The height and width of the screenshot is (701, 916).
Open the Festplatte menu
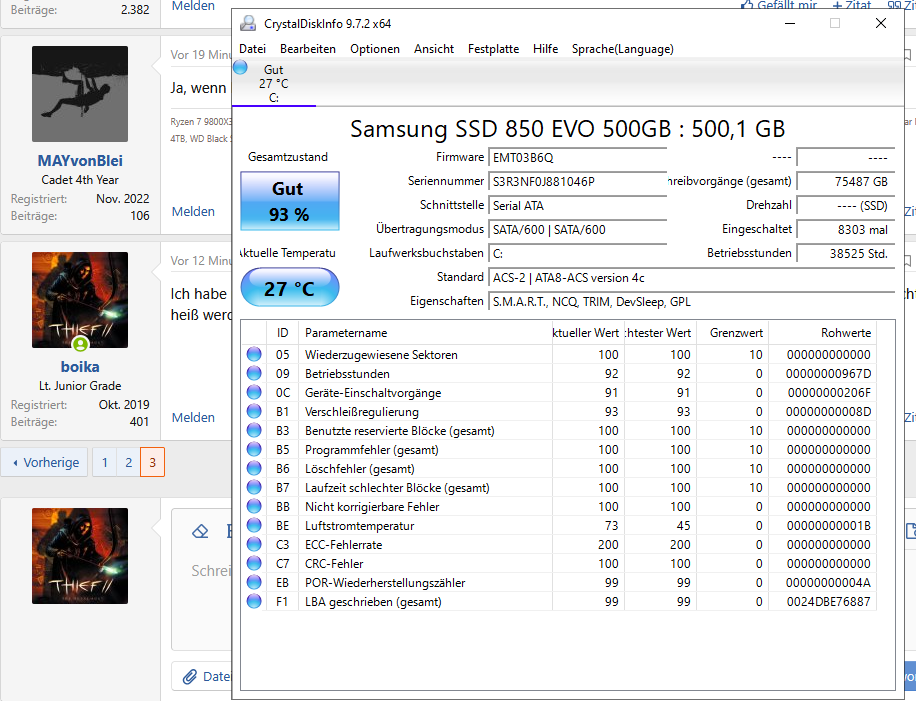tap(494, 49)
